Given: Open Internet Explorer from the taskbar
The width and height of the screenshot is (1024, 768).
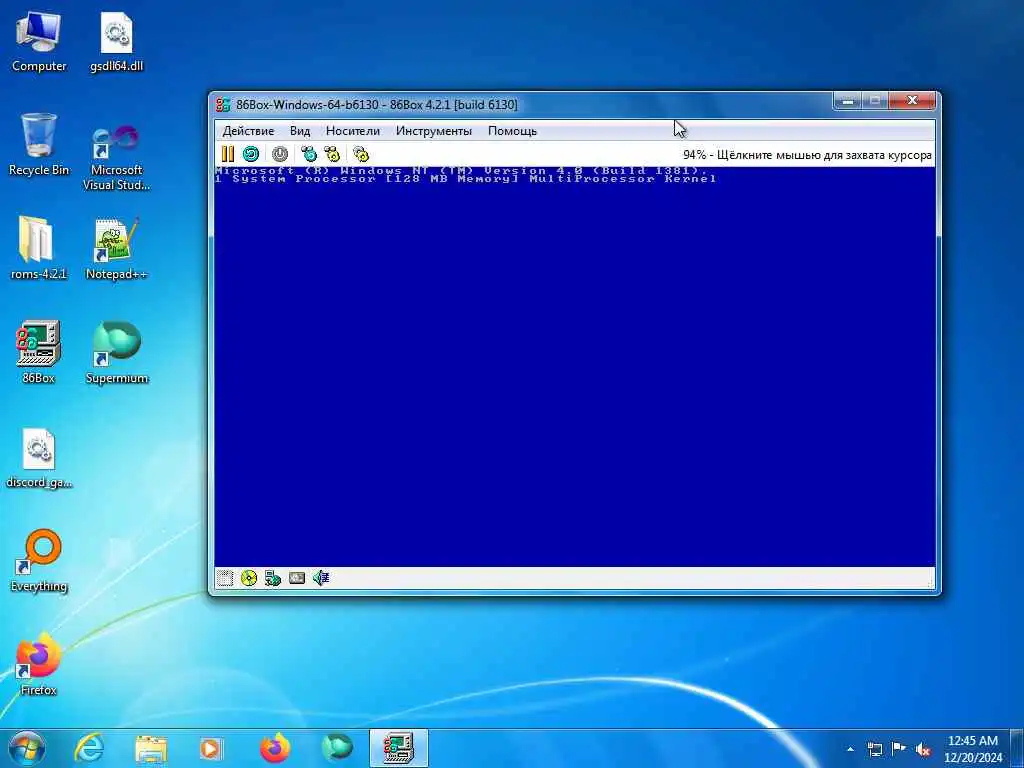Looking at the screenshot, I should click(x=89, y=748).
